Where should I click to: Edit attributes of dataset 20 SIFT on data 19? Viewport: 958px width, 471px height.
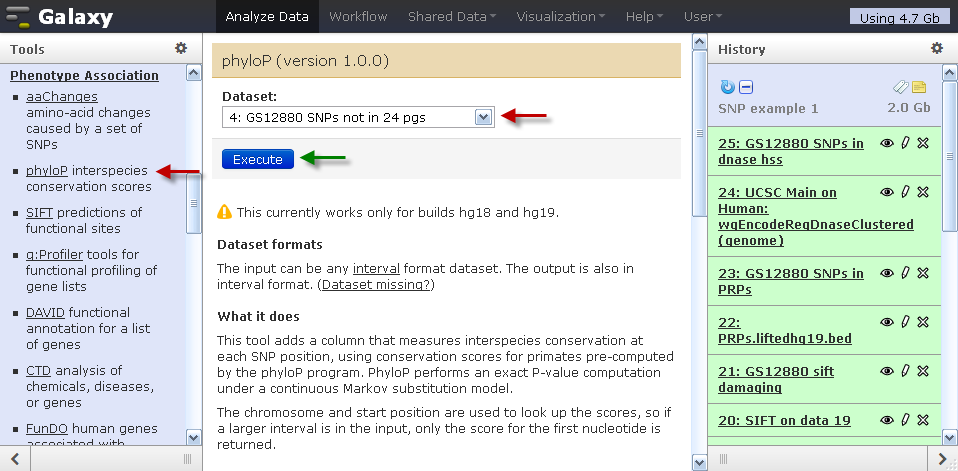click(x=905, y=420)
